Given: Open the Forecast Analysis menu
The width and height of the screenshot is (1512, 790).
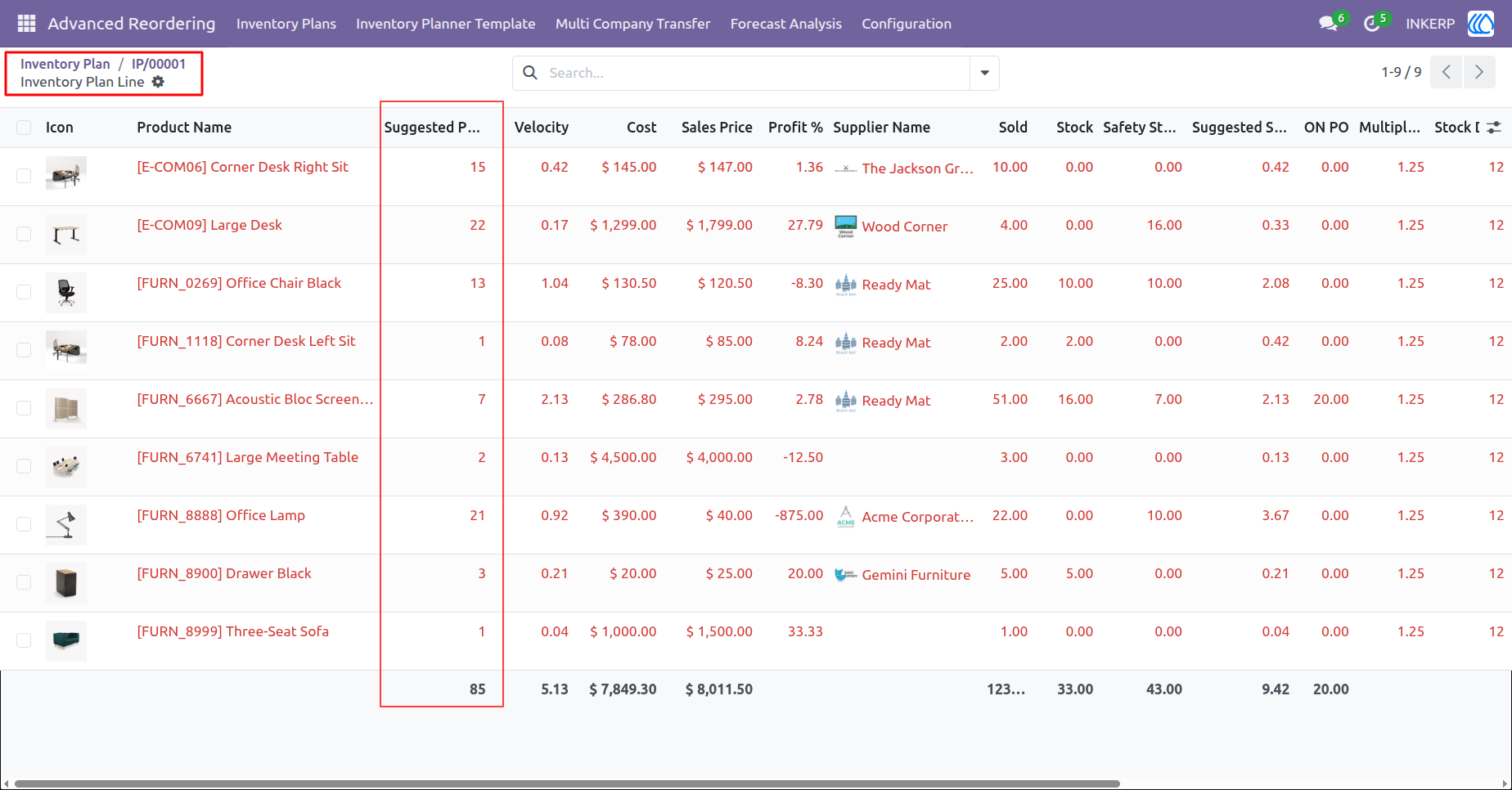Looking at the screenshot, I should (786, 24).
